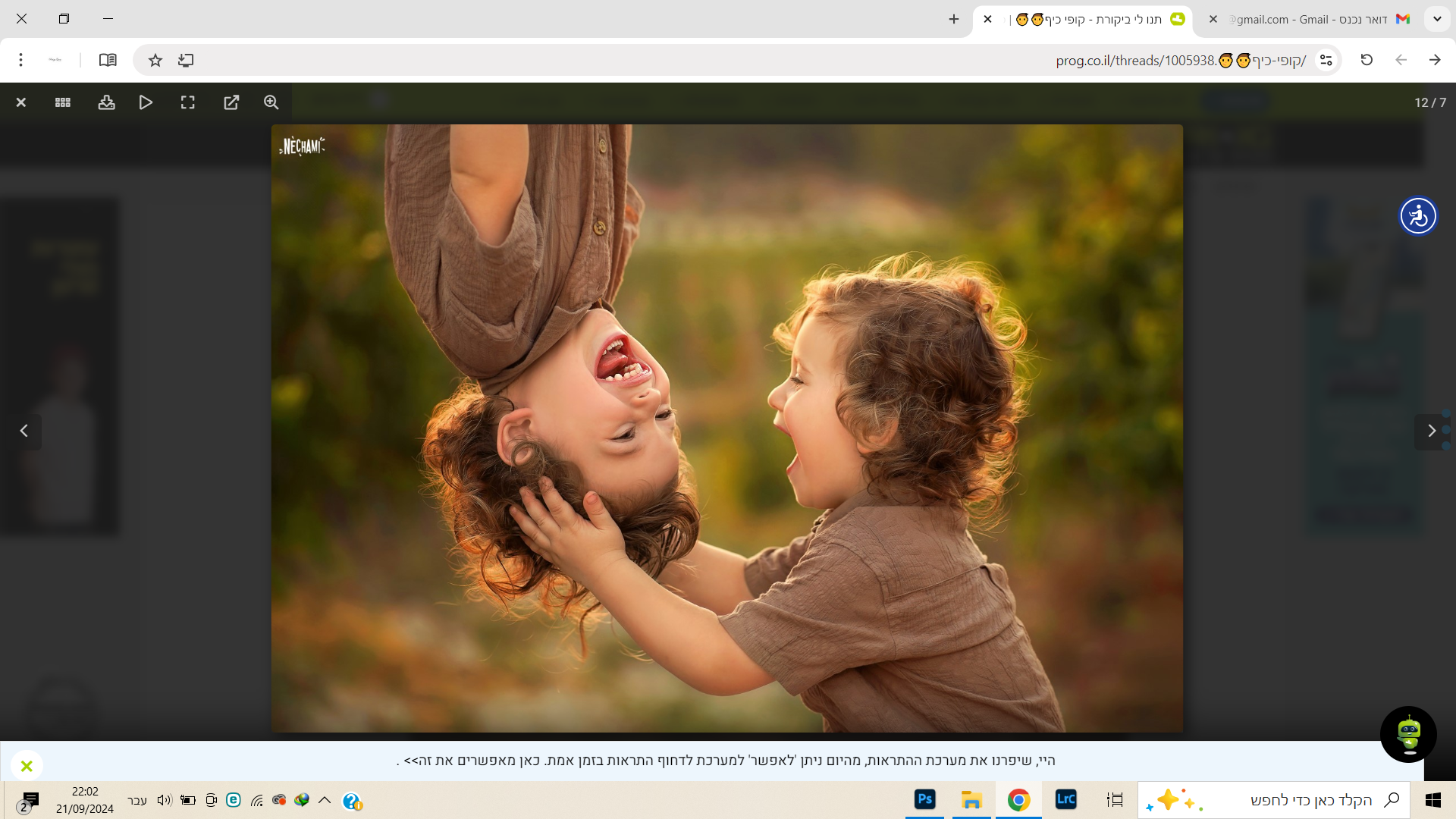Image resolution: width=1456 pixels, height=819 pixels.
Task: Open Photoshop from the taskbar
Action: click(x=924, y=799)
